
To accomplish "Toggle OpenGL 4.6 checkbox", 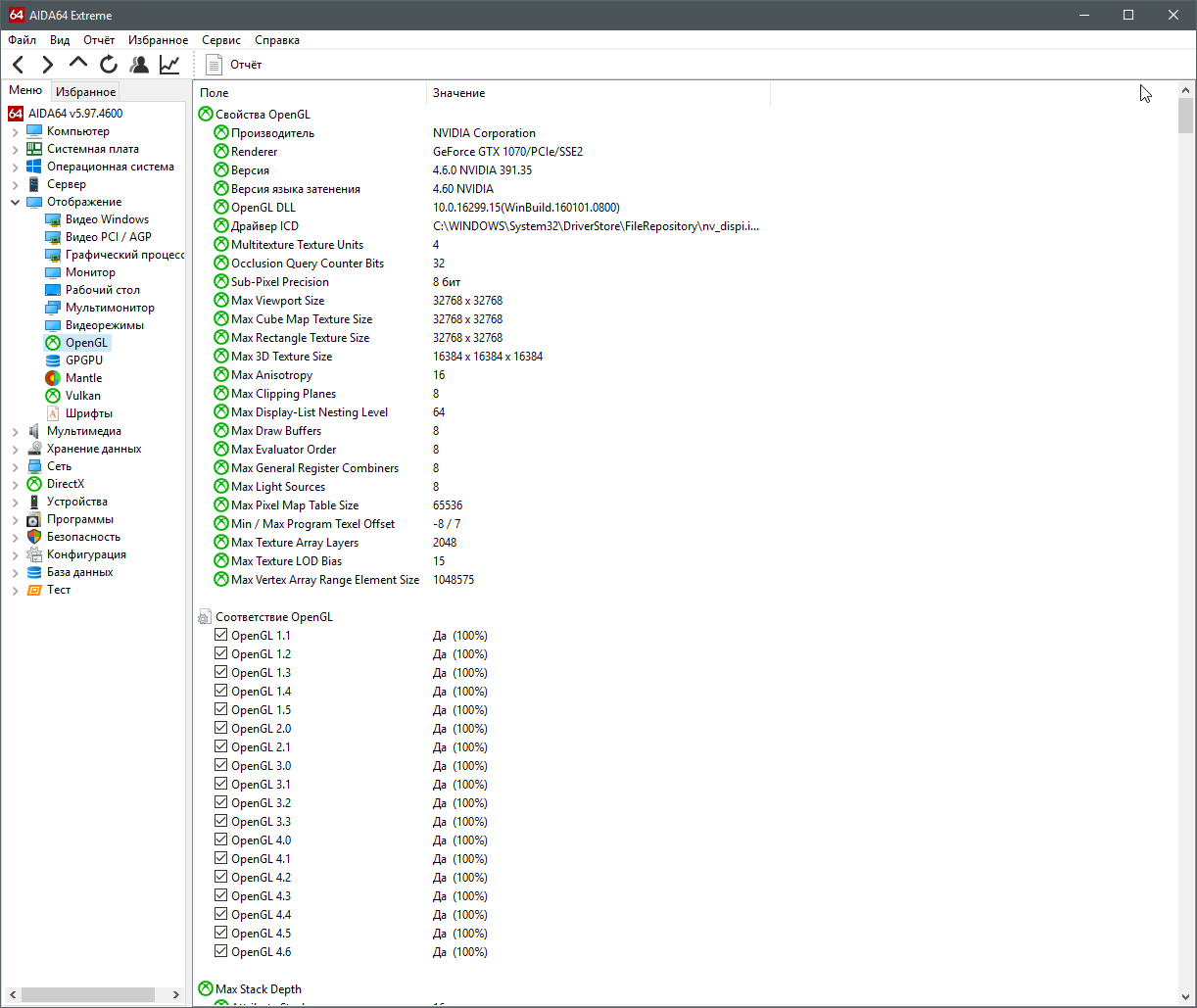I will 220,951.
